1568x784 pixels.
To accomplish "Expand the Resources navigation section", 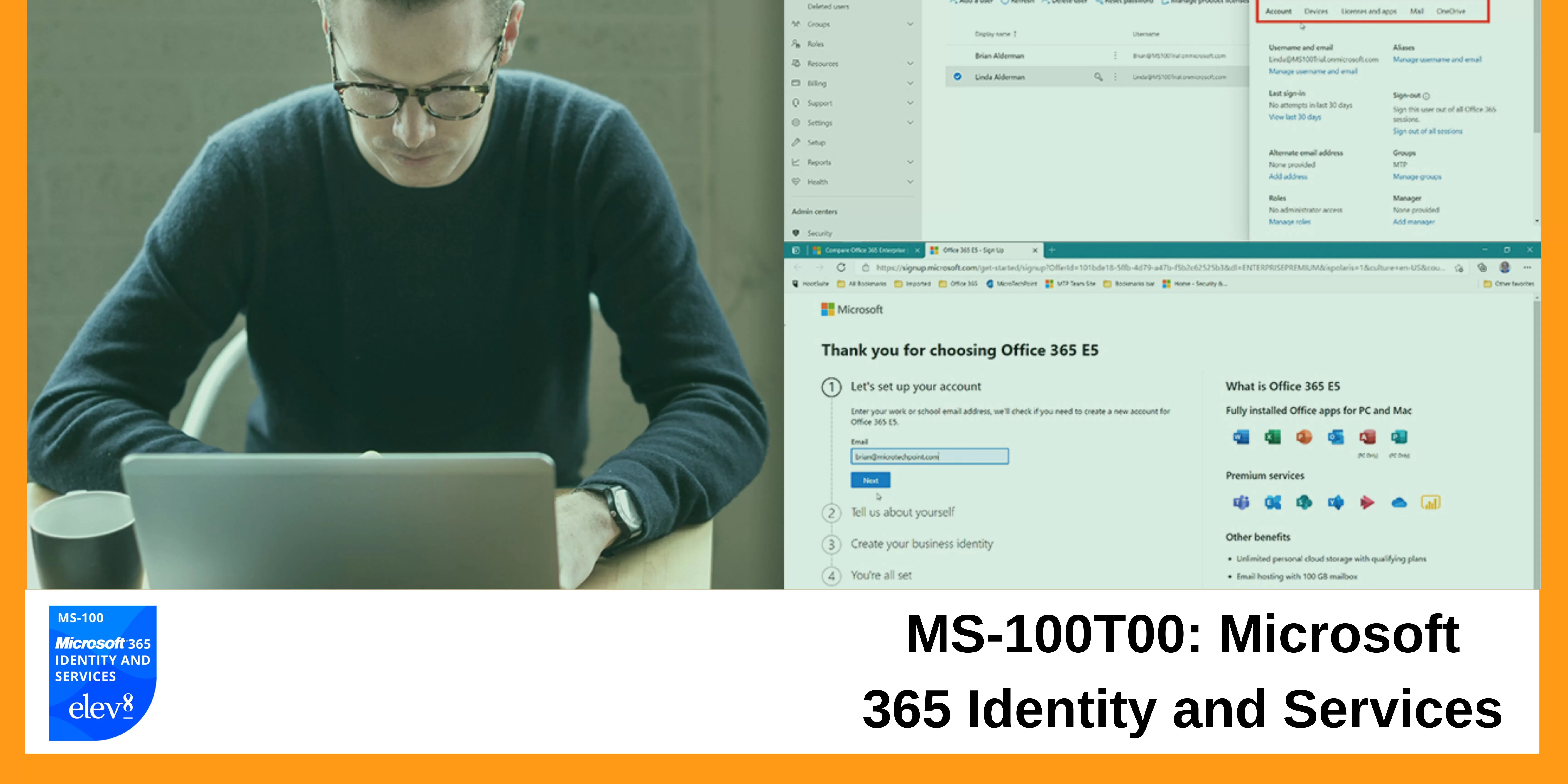I will 910,63.
